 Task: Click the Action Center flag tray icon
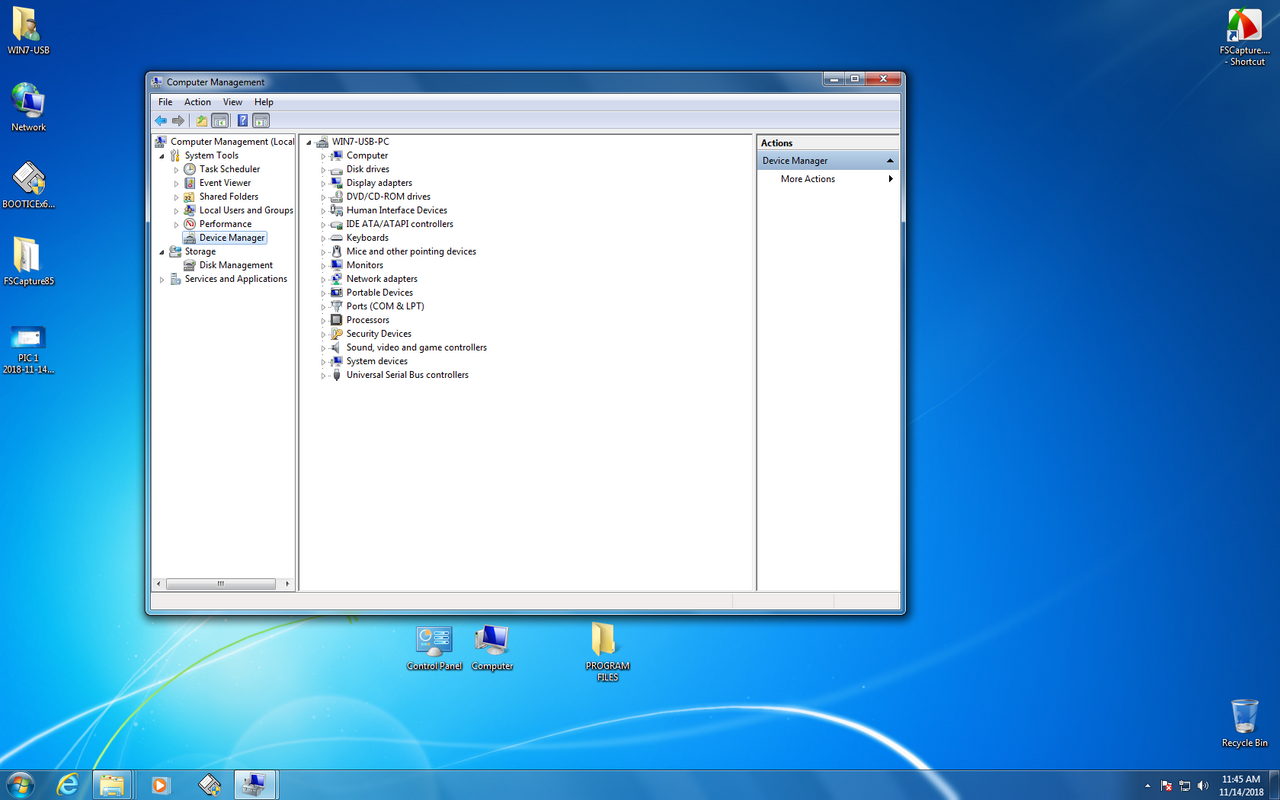coord(1166,785)
